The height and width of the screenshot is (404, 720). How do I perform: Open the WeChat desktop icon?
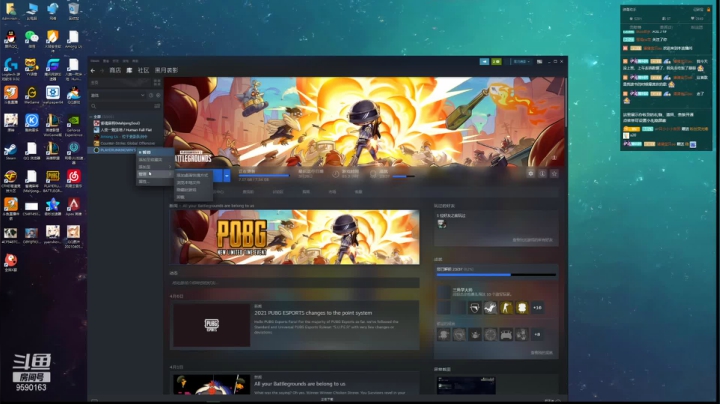[32, 39]
